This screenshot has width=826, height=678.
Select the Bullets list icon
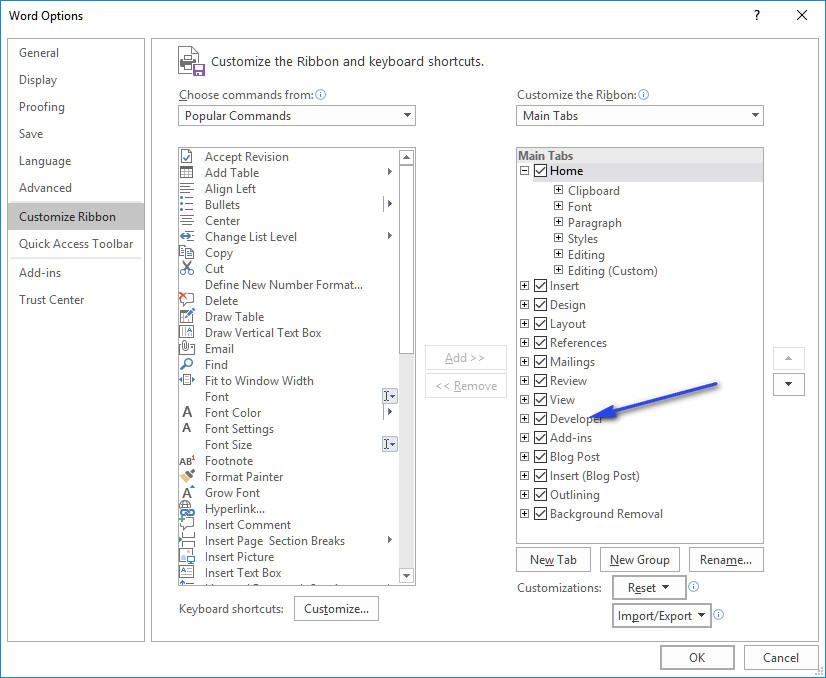pyautogui.click(x=186, y=204)
